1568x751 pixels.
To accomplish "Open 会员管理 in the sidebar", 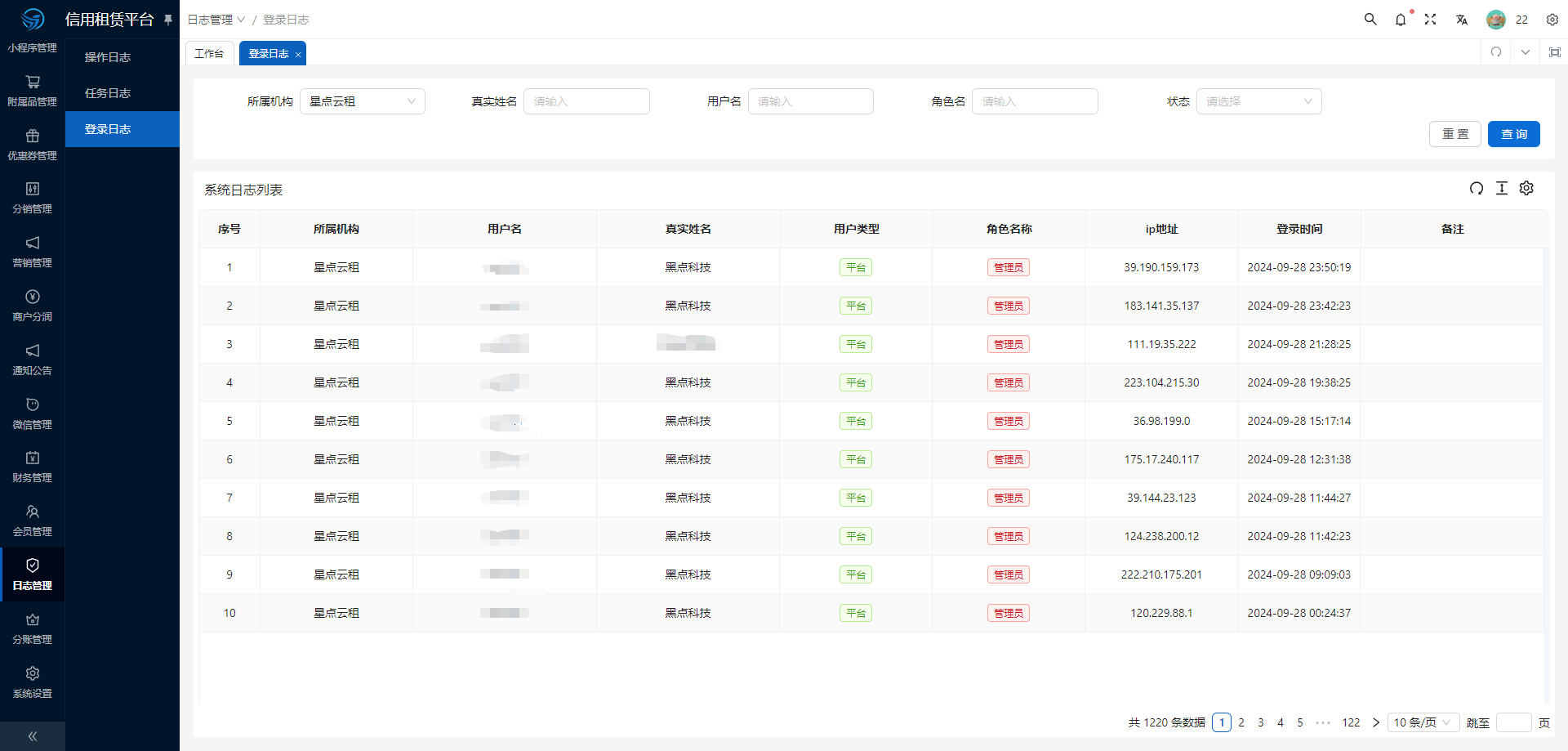I will [x=33, y=521].
